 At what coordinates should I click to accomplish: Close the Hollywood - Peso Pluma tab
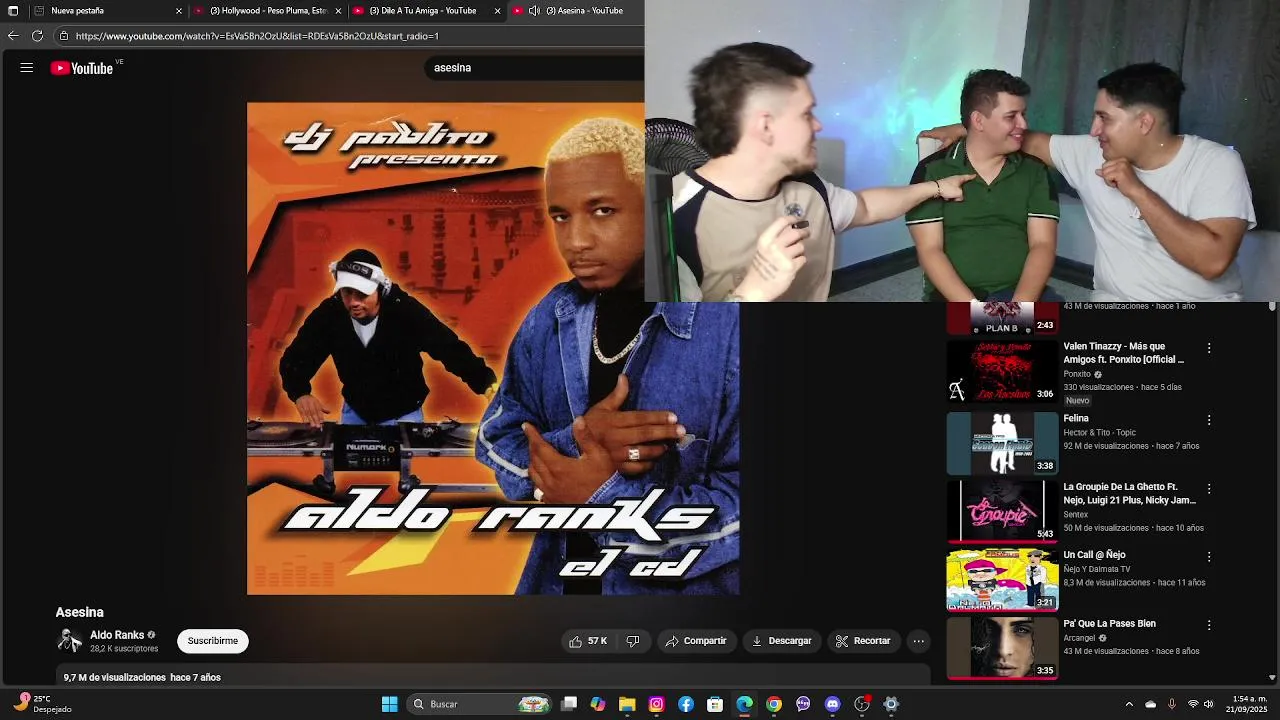(x=338, y=11)
